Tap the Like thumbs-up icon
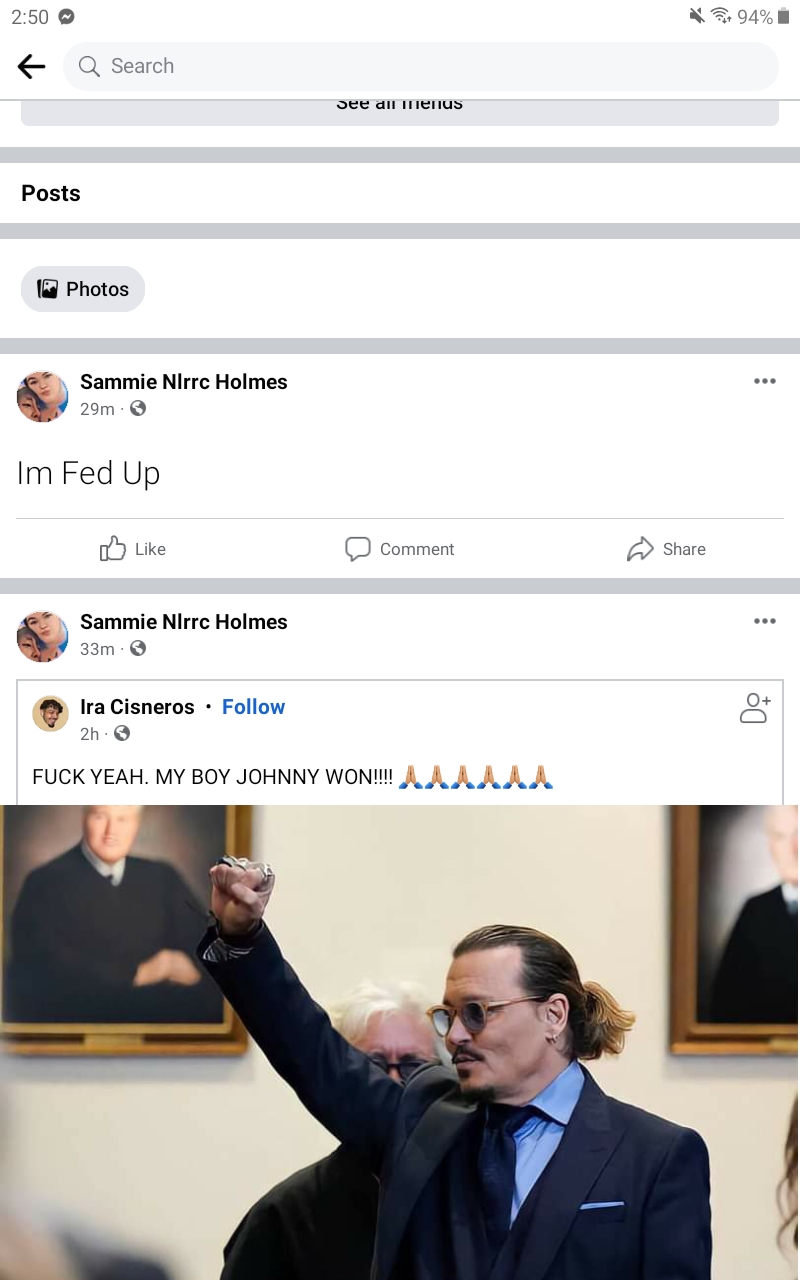 [112, 548]
